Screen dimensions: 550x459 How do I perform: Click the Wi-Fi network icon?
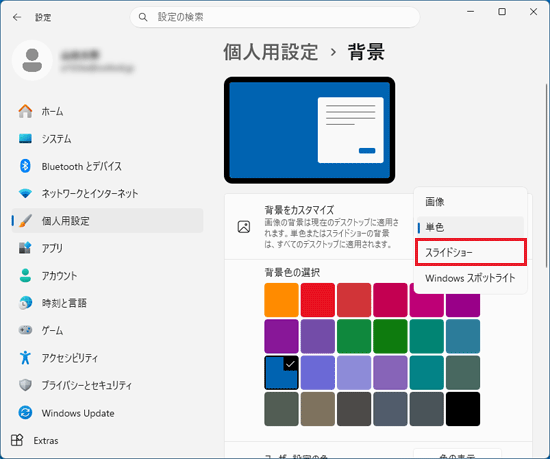pos(25,193)
